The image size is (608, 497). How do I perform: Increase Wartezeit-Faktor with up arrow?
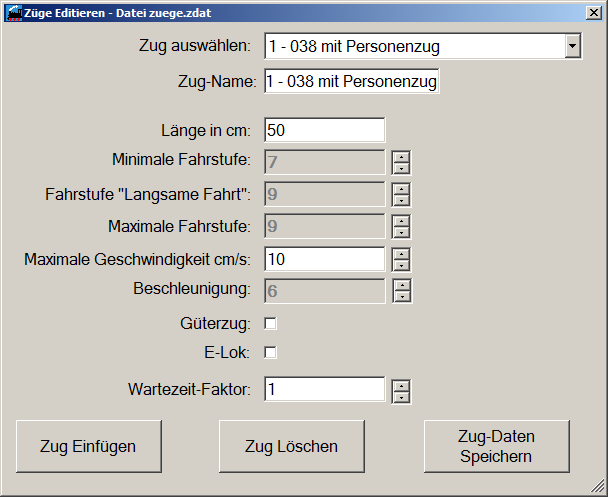tap(401, 386)
